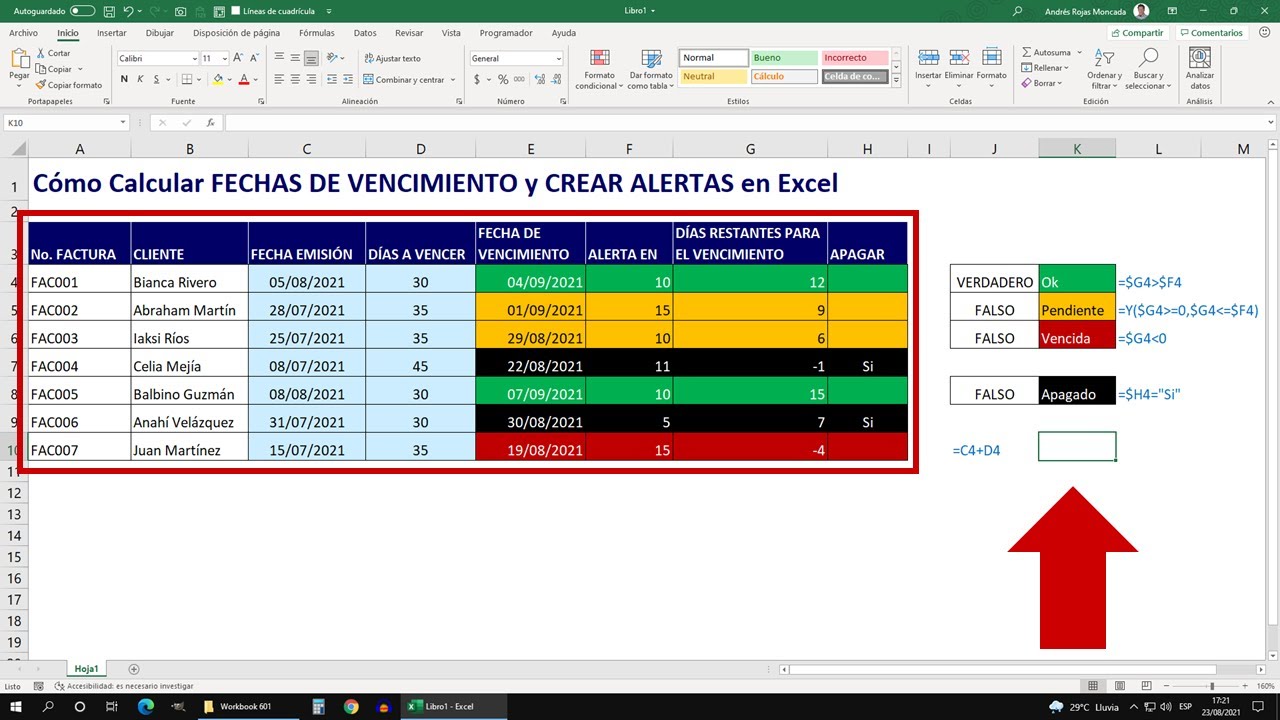Open the Archivo menu
Screen dimensions: 1280x720
(x=23, y=33)
